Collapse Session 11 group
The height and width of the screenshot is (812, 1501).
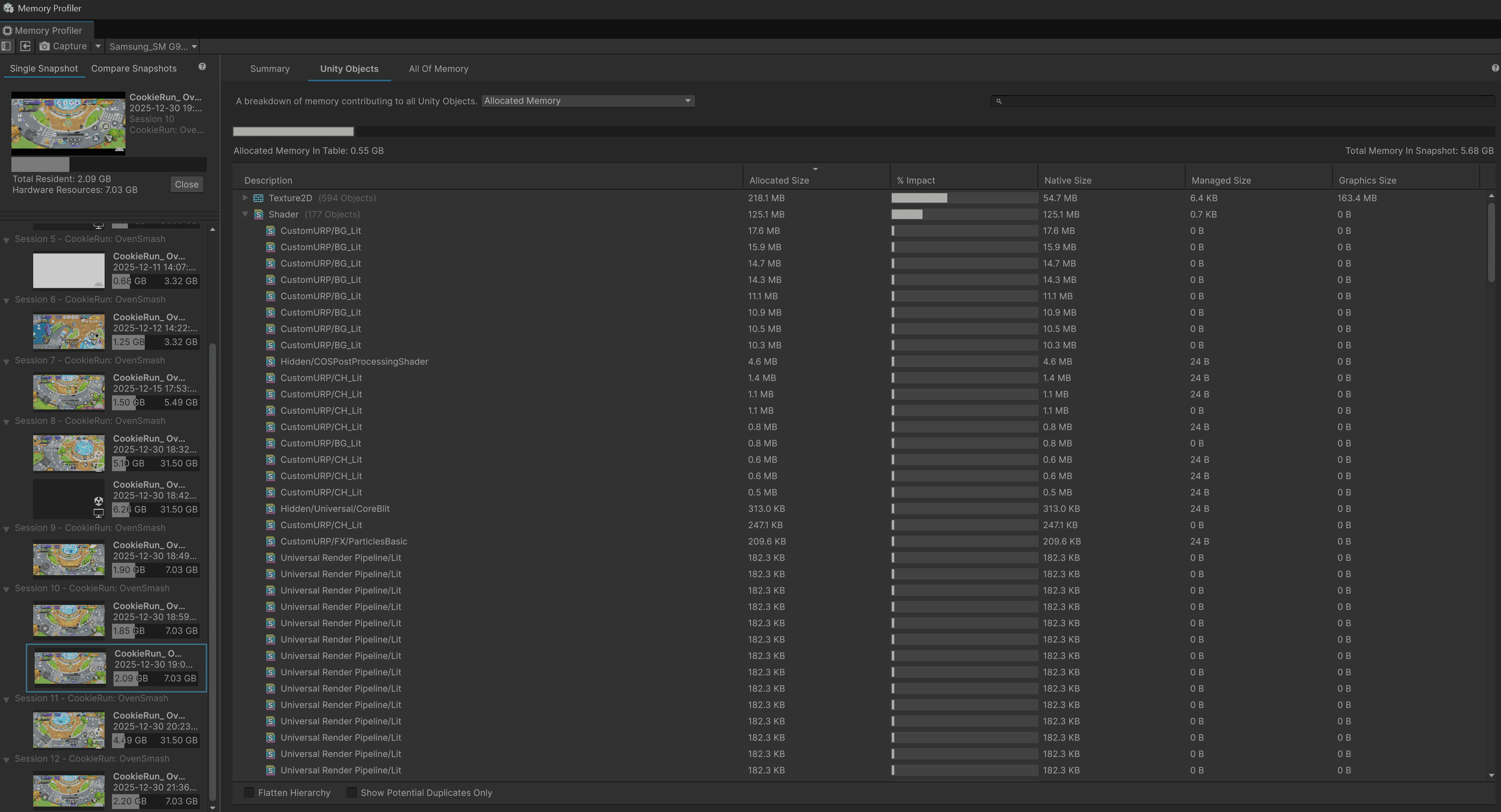[6, 699]
